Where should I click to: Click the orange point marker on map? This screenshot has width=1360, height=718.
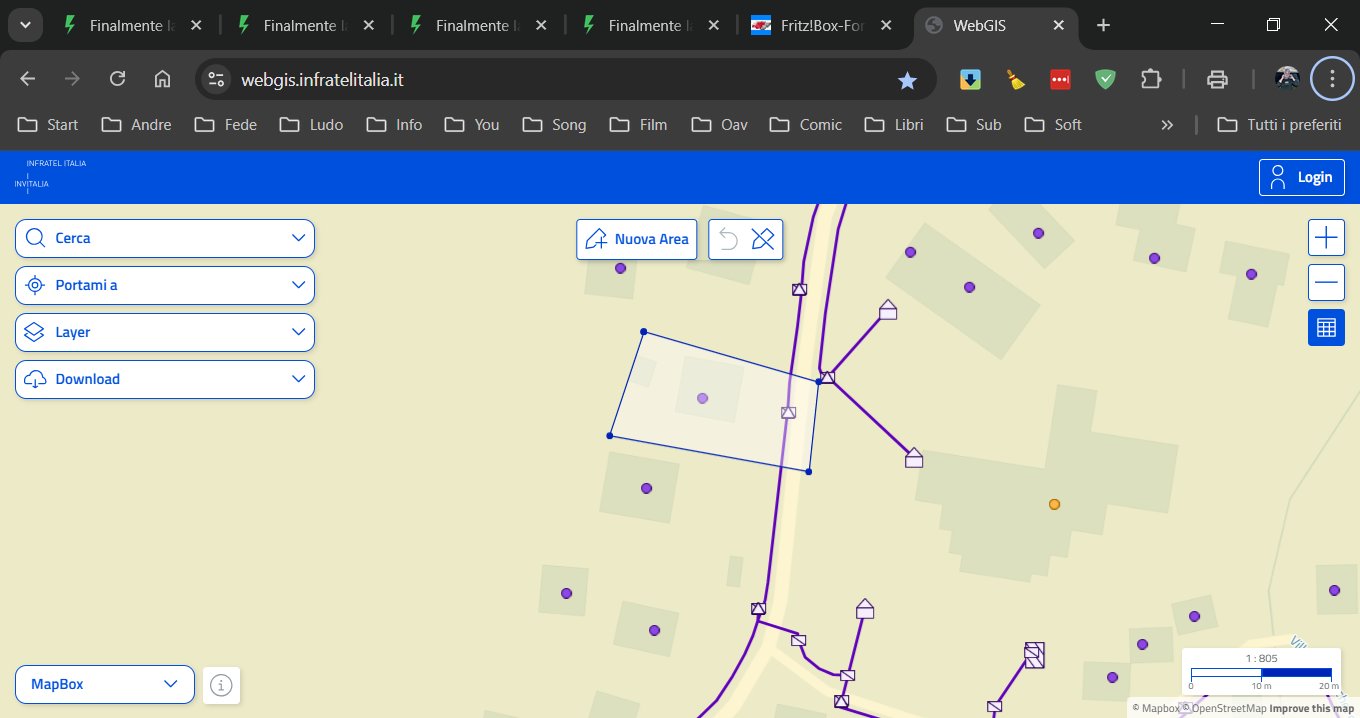(1054, 505)
